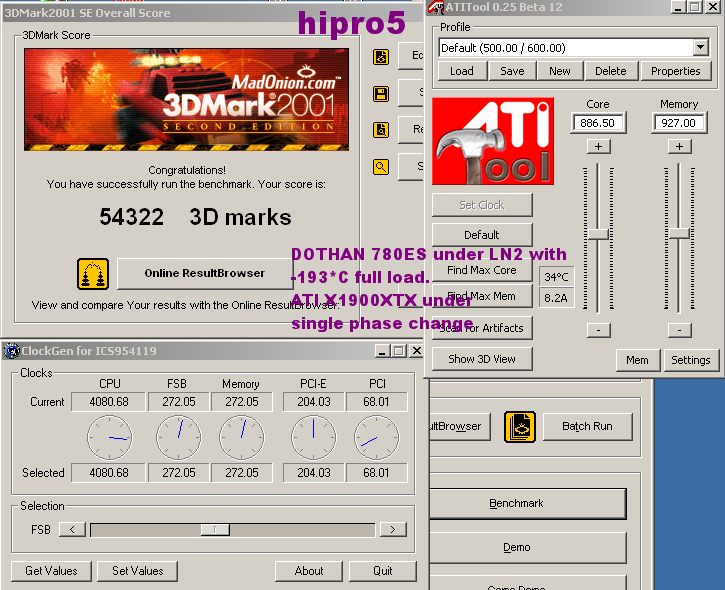
Task: Click Delete profile button in ATITool
Action: 611,71
